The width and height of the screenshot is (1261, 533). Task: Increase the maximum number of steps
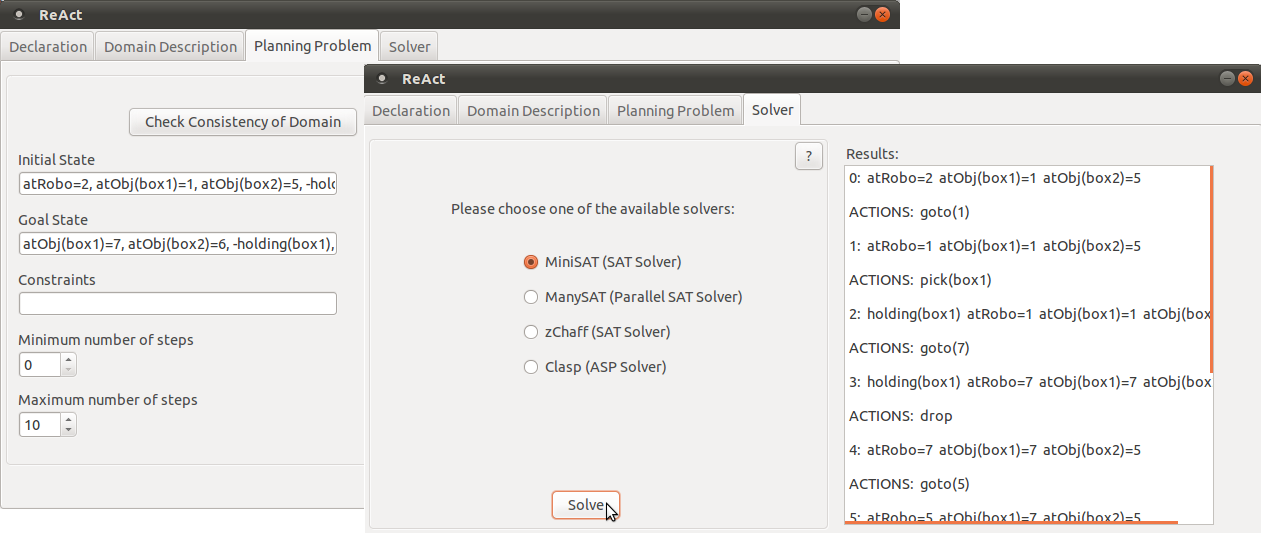point(68,420)
